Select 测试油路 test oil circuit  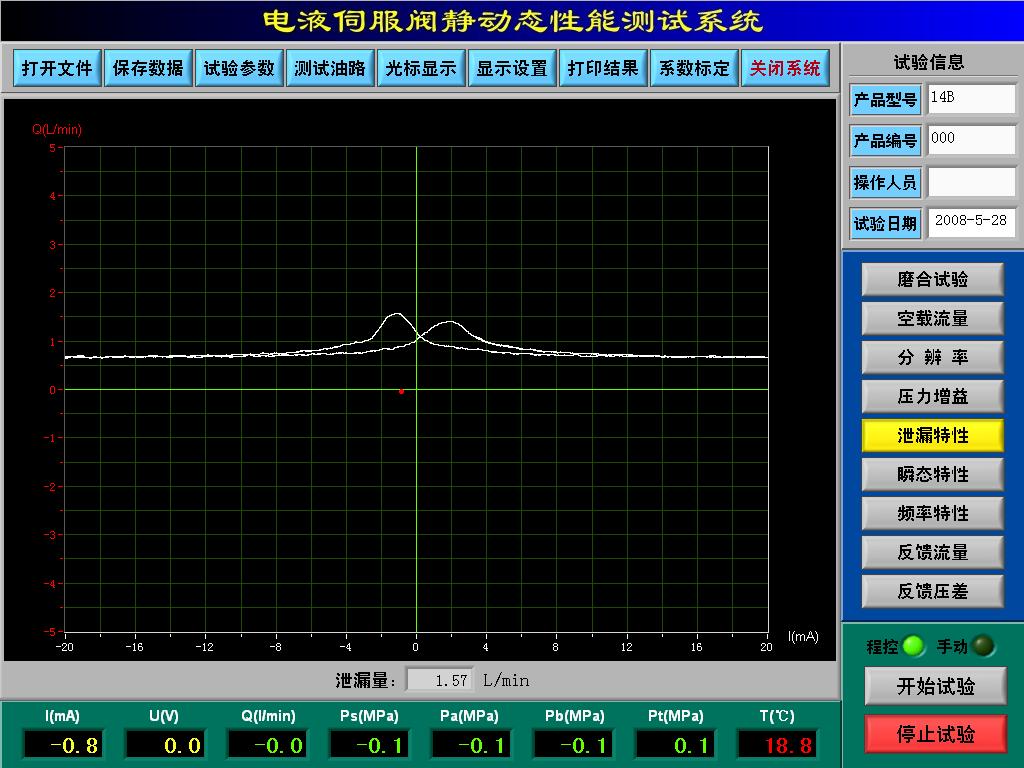[x=330, y=68]
